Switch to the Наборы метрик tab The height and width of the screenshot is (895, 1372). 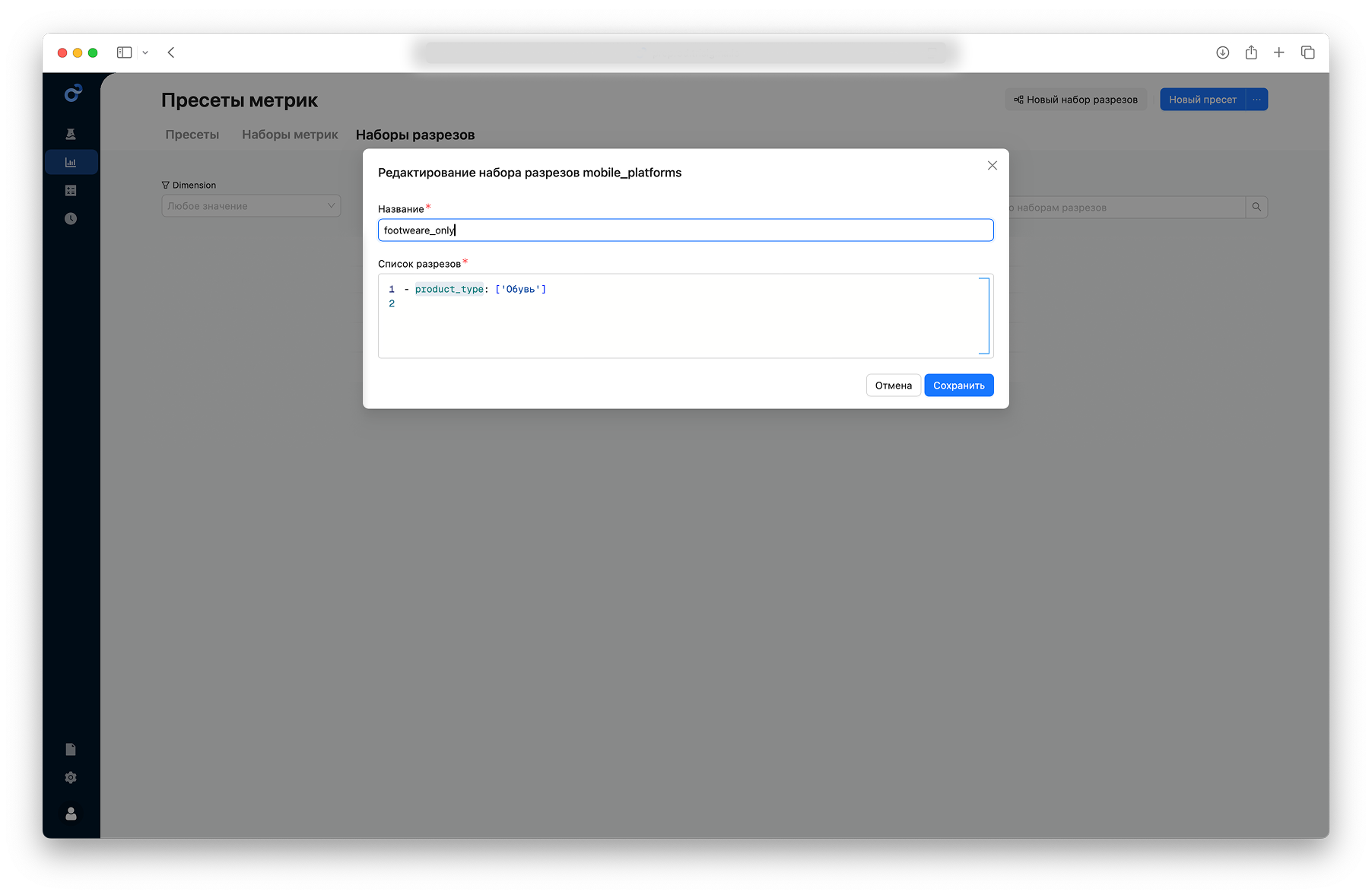pyautogui.click(x=290, y=135)
